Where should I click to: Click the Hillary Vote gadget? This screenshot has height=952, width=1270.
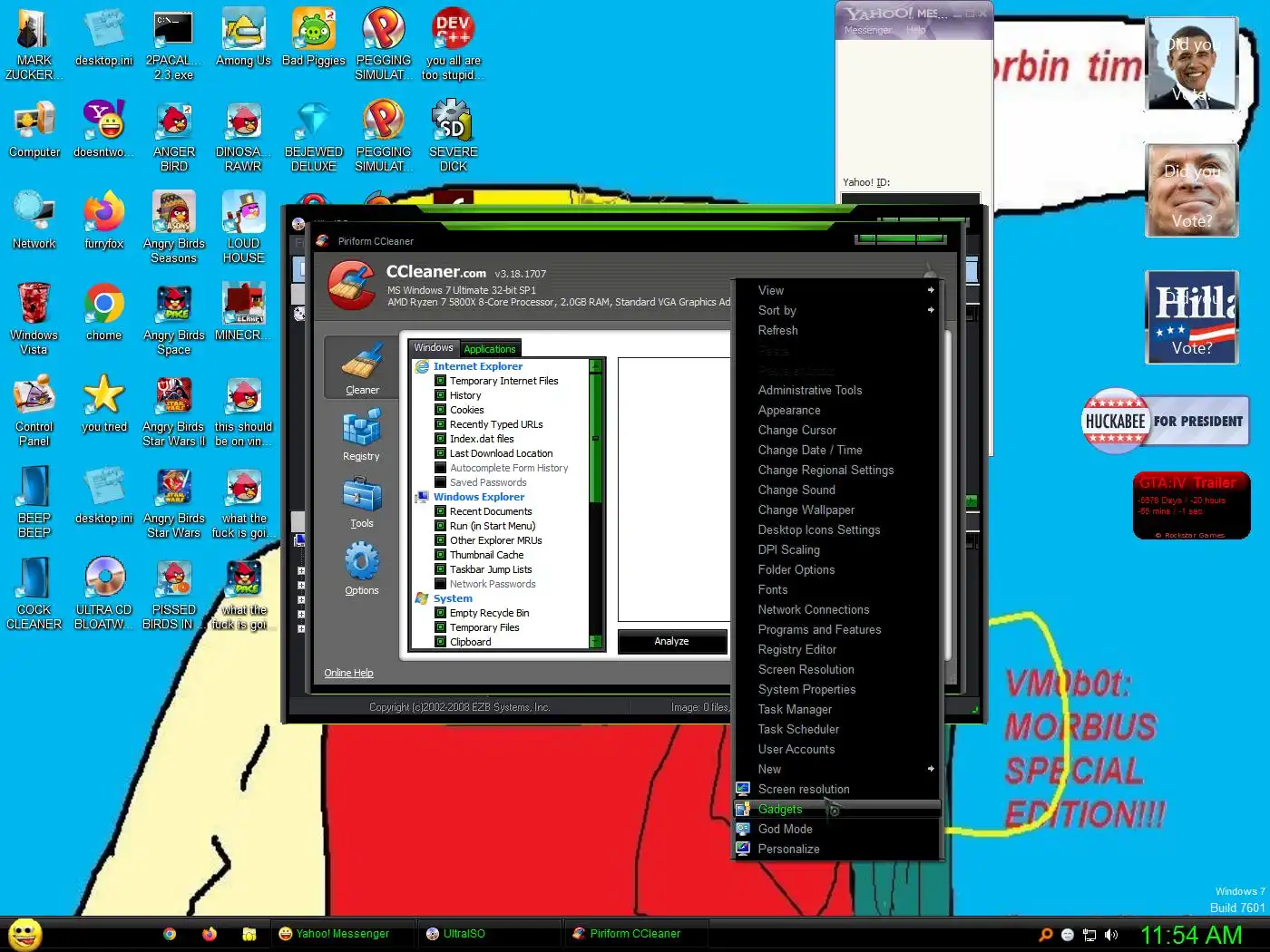click(x=1192, y=317)
